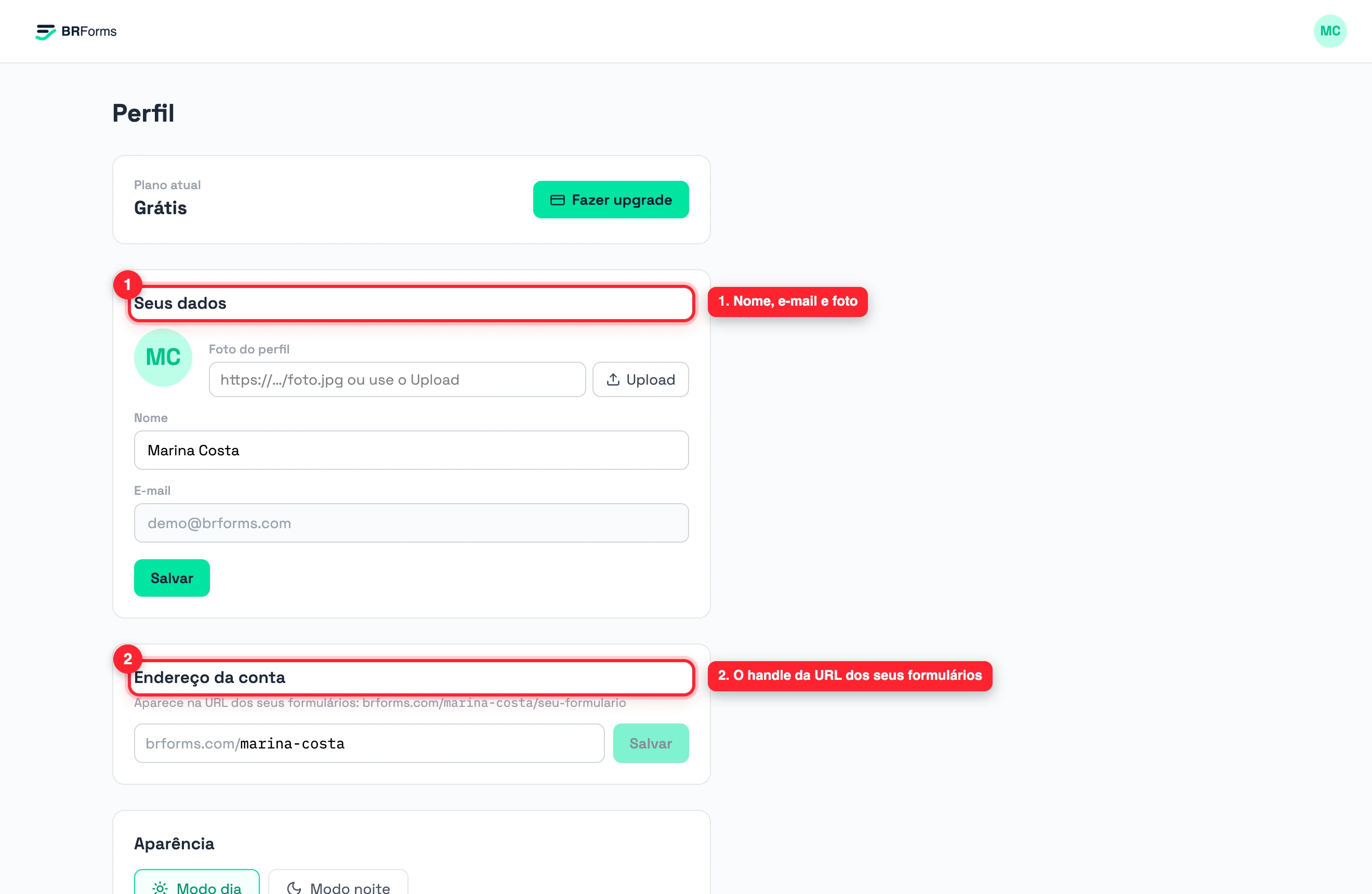Open the MC account avatar menu

tap(1329, 31)
